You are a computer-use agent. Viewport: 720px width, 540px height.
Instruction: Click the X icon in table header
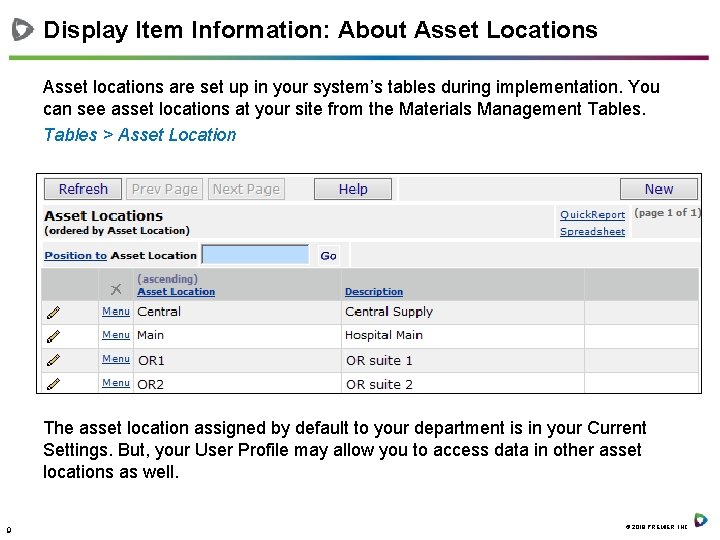[116, 289]
